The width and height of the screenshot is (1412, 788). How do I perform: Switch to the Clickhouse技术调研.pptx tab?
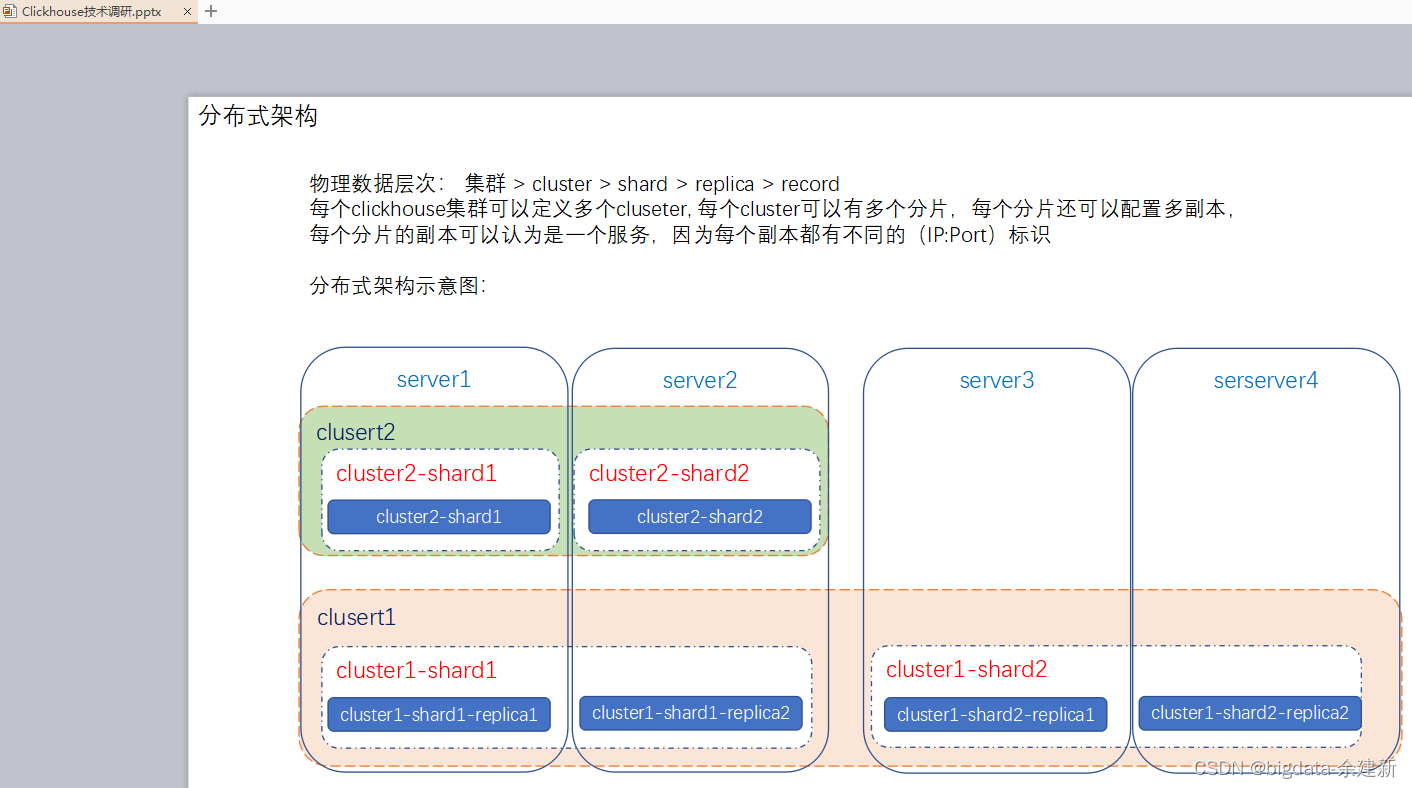coord(98,12)
